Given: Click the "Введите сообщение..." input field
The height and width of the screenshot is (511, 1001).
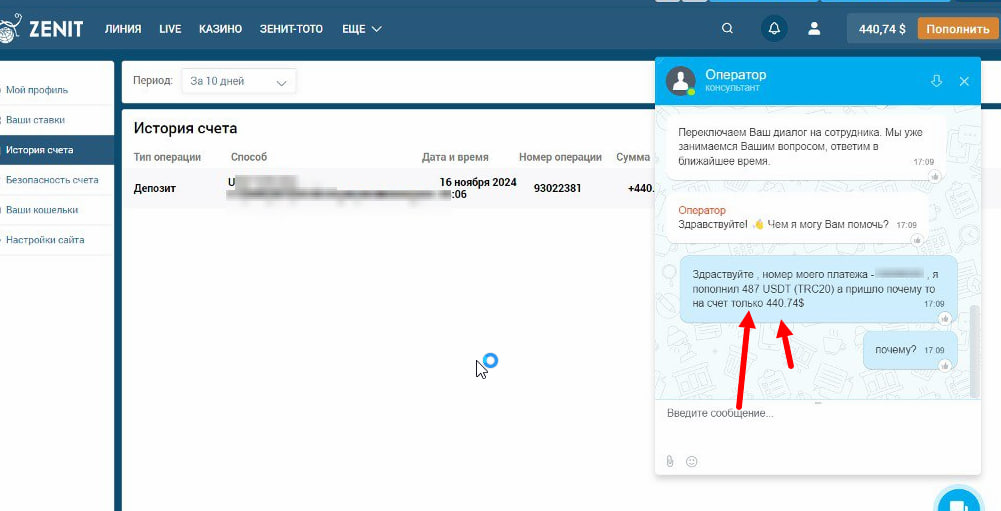Looking at the screenshot, I should (817, 422).
